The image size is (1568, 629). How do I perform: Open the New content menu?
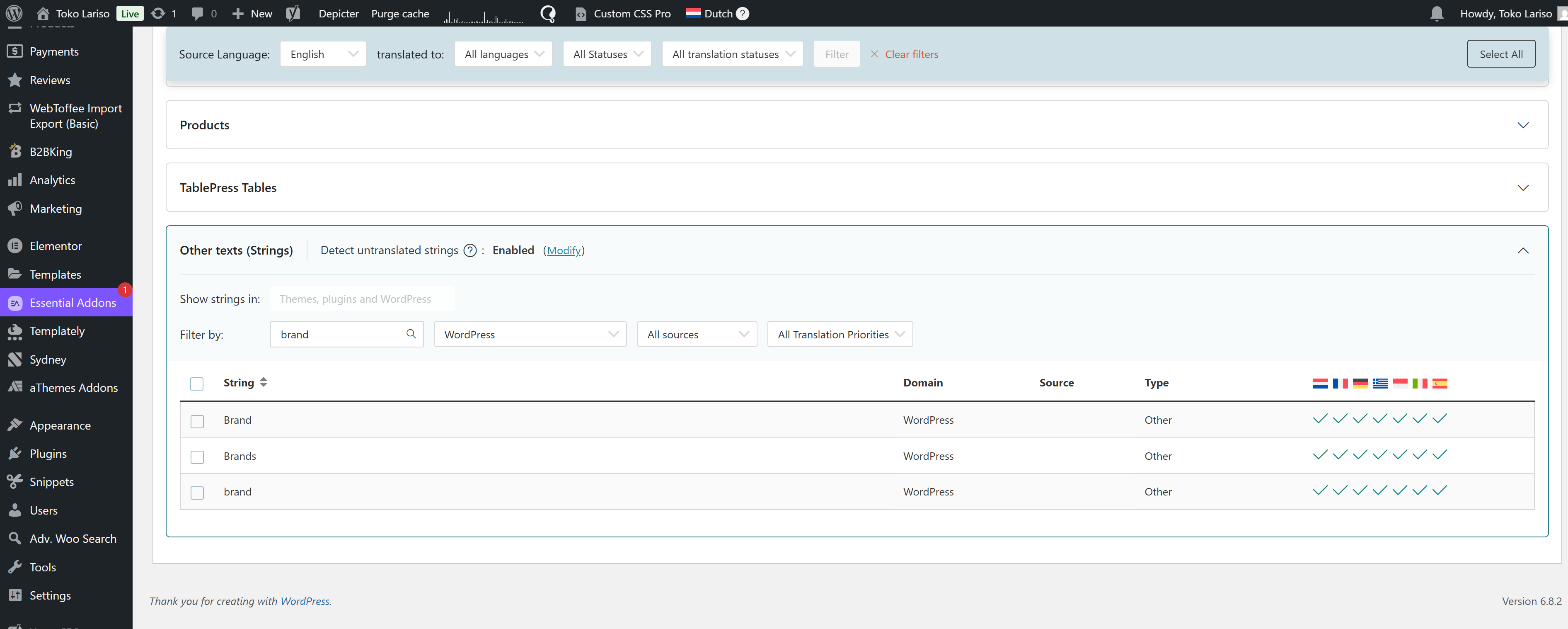(252, 13)
